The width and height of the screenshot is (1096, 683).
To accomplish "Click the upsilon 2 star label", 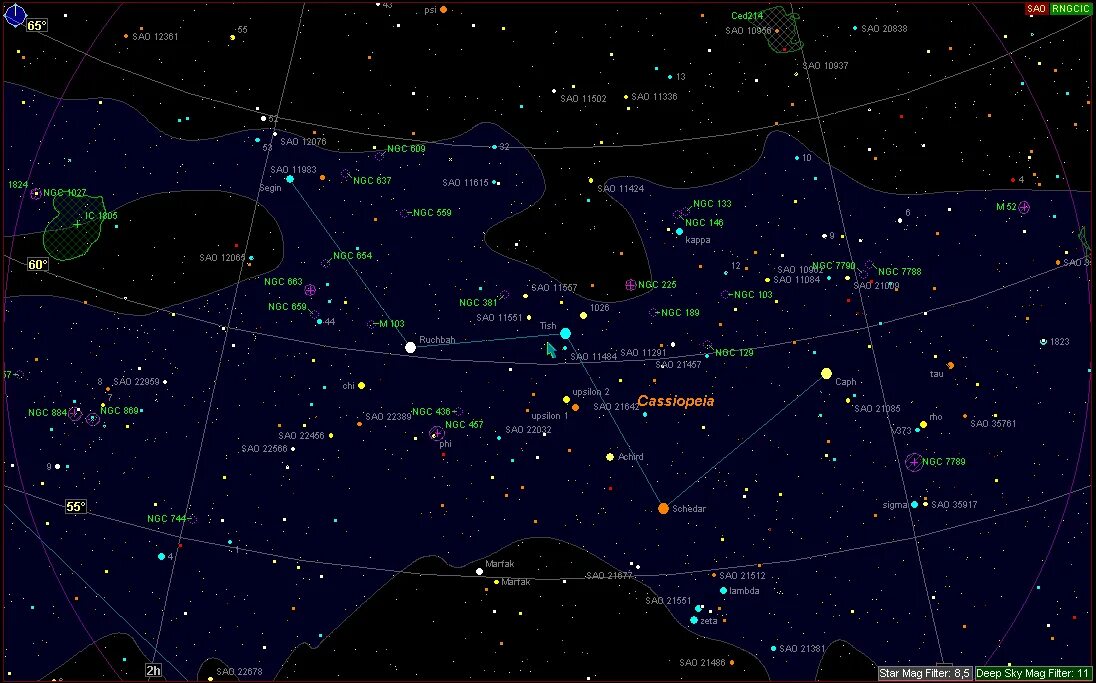I will (x=591, y=391).
